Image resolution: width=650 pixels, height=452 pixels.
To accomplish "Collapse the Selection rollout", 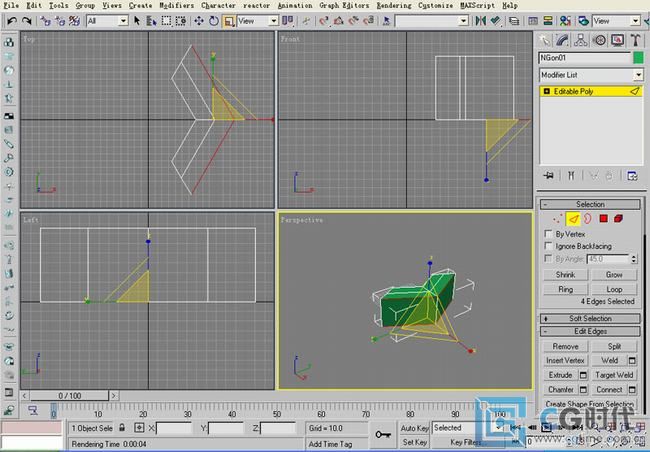I will [x=590, y=204].
